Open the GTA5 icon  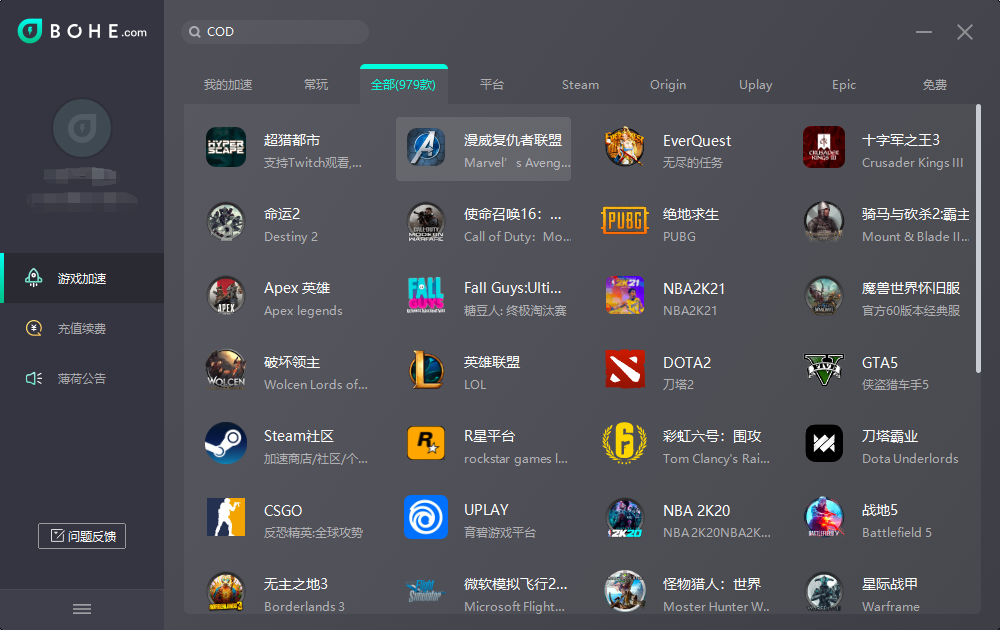823,370
